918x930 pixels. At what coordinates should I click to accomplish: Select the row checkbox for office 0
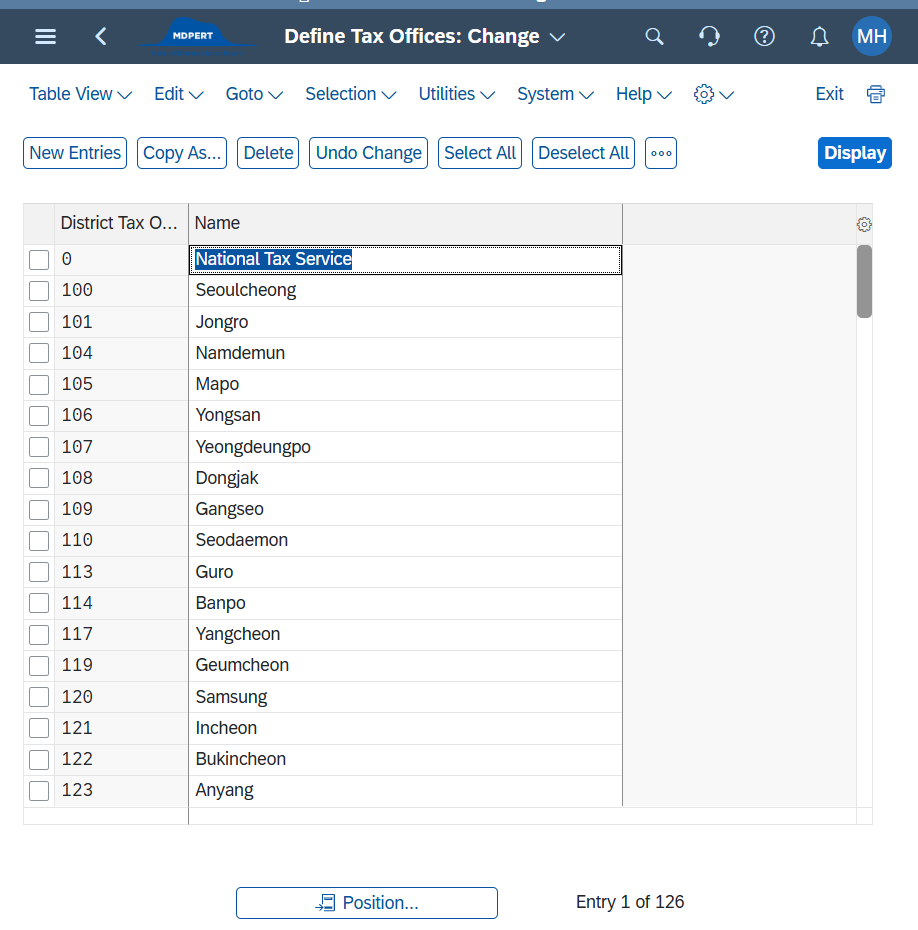(x=39, y=260)
